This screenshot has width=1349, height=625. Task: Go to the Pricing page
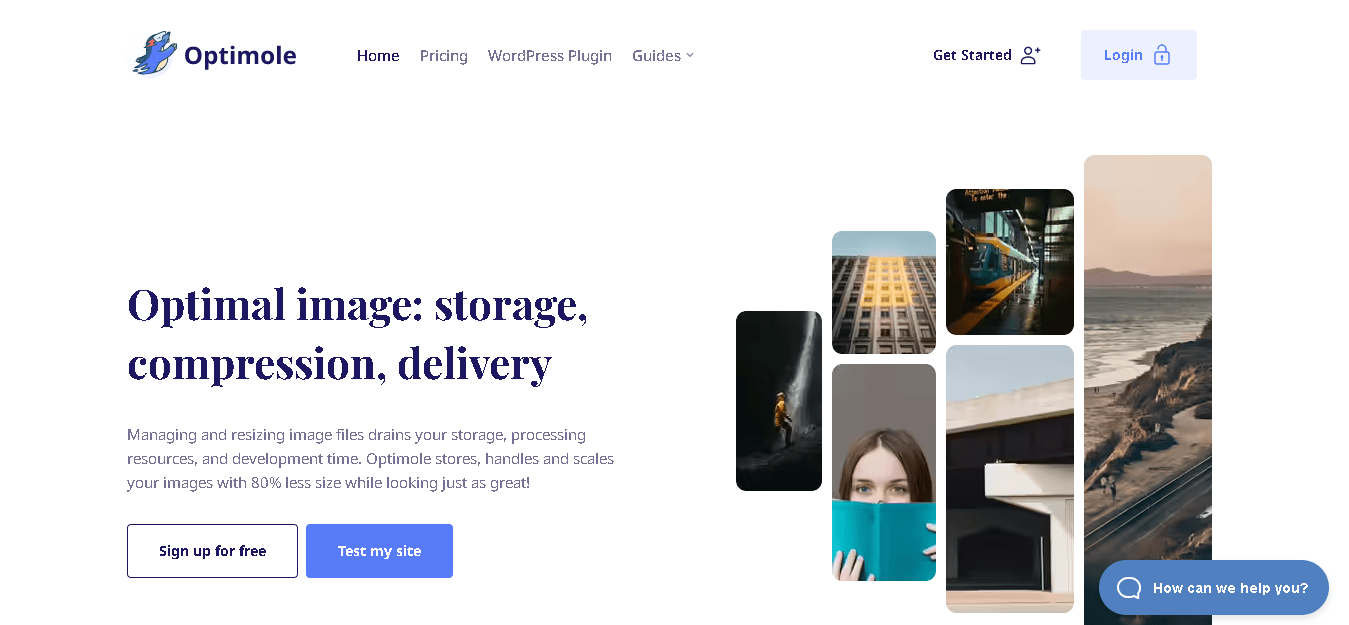[x=444, y=56]
